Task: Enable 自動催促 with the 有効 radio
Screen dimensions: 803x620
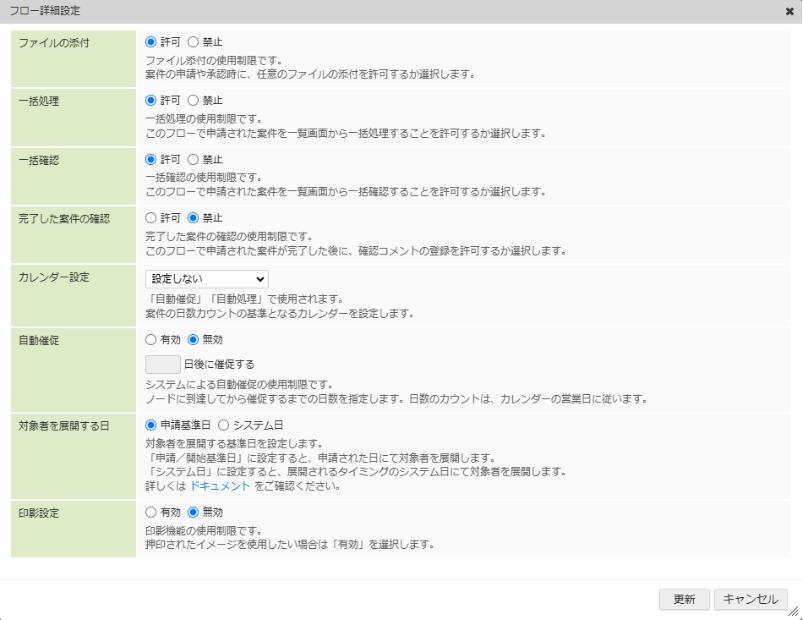Action: point(152,338)
